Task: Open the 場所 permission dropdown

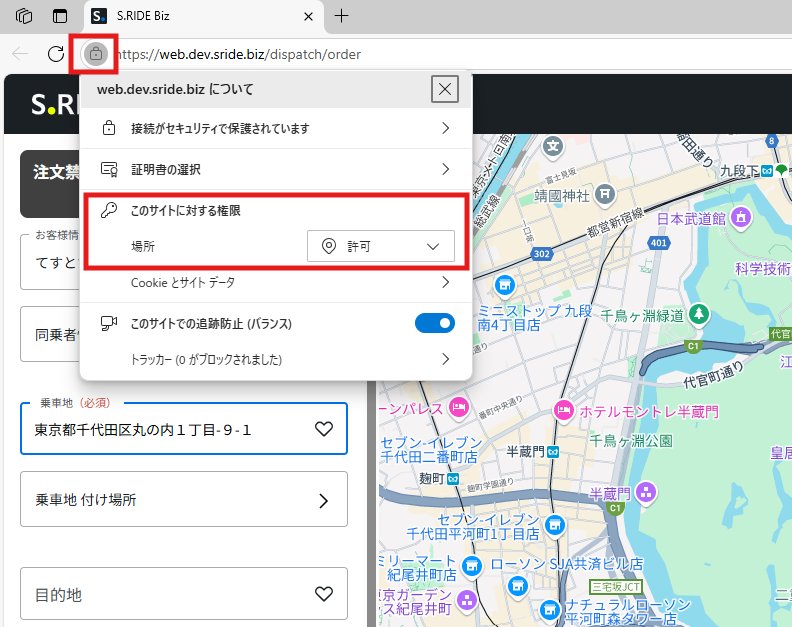Action: 381,246
